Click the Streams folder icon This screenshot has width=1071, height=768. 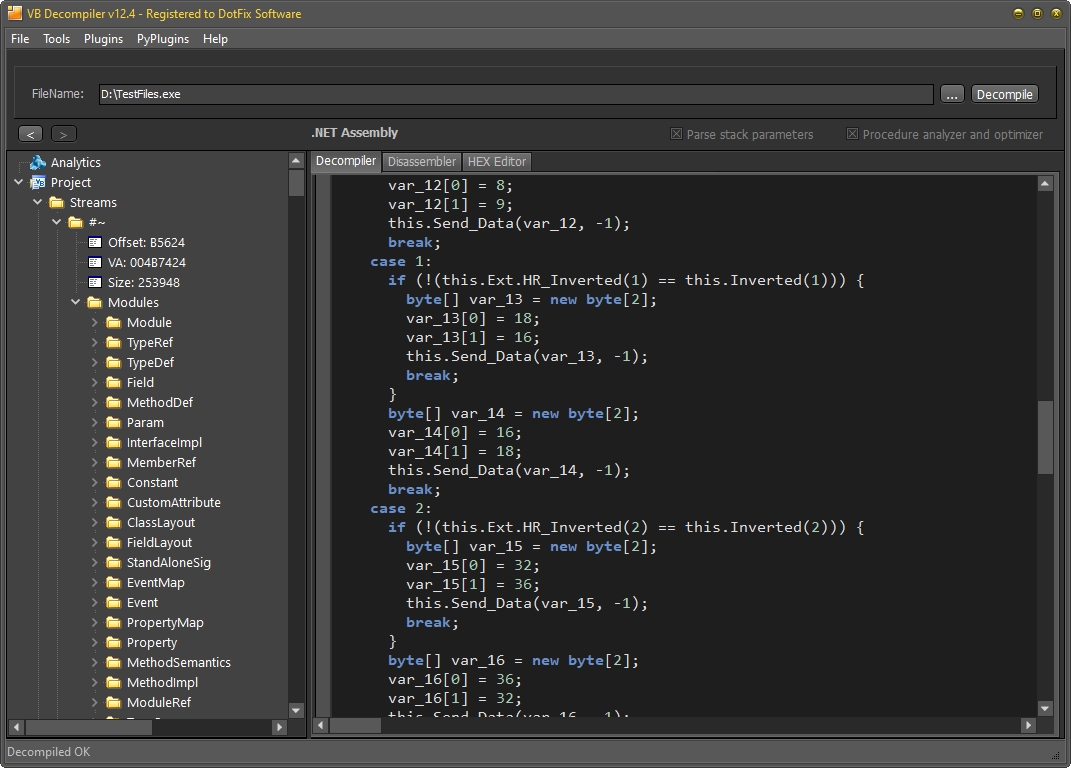57,202
